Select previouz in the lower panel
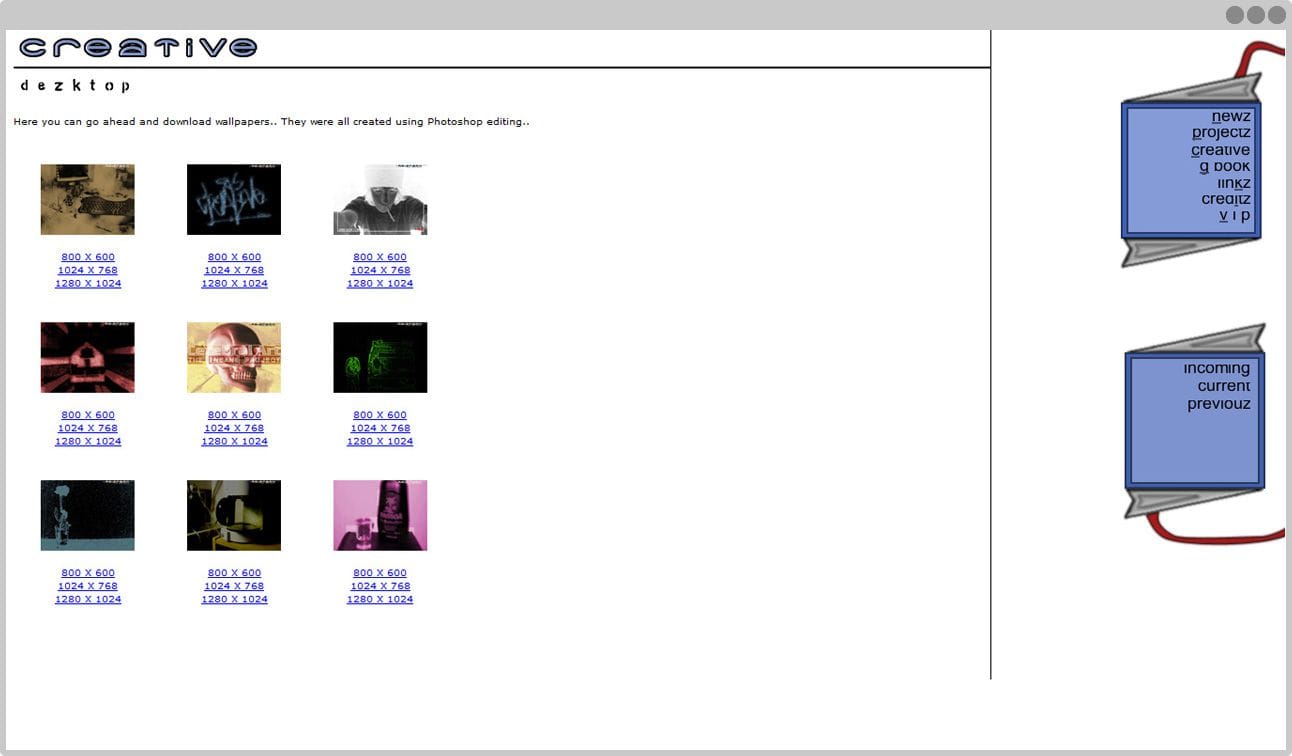The image size is (1292, 756). [1218, 404]
